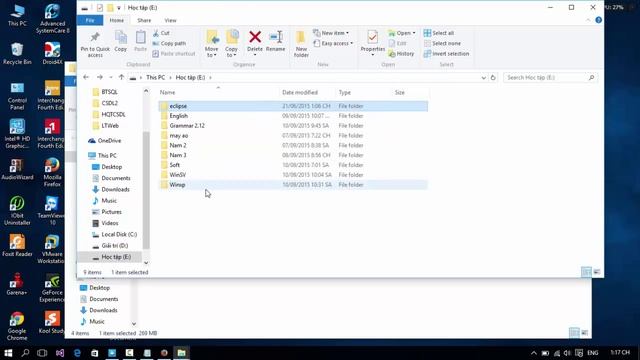The image size is (640, 360).
Task: Click Select none
Action: point(442,43)
